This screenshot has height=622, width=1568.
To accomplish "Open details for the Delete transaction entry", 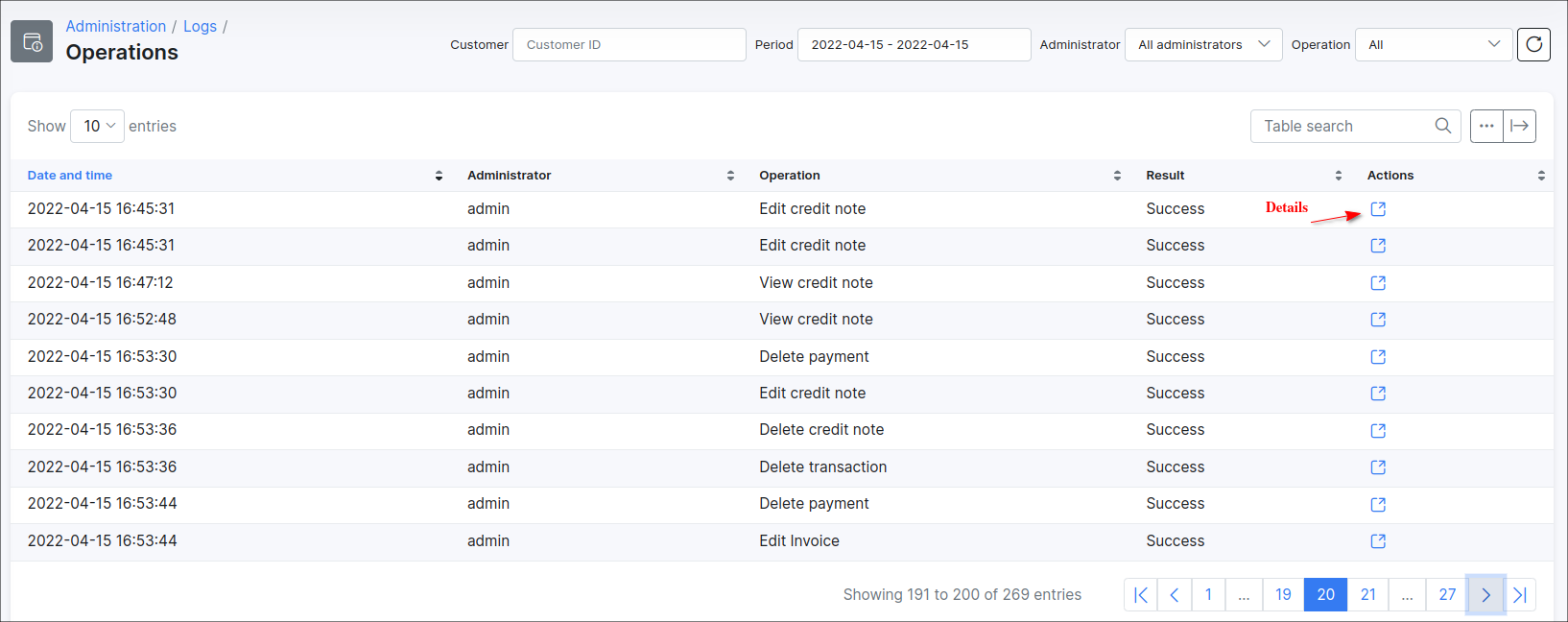I will click(x=1378, y=467).
